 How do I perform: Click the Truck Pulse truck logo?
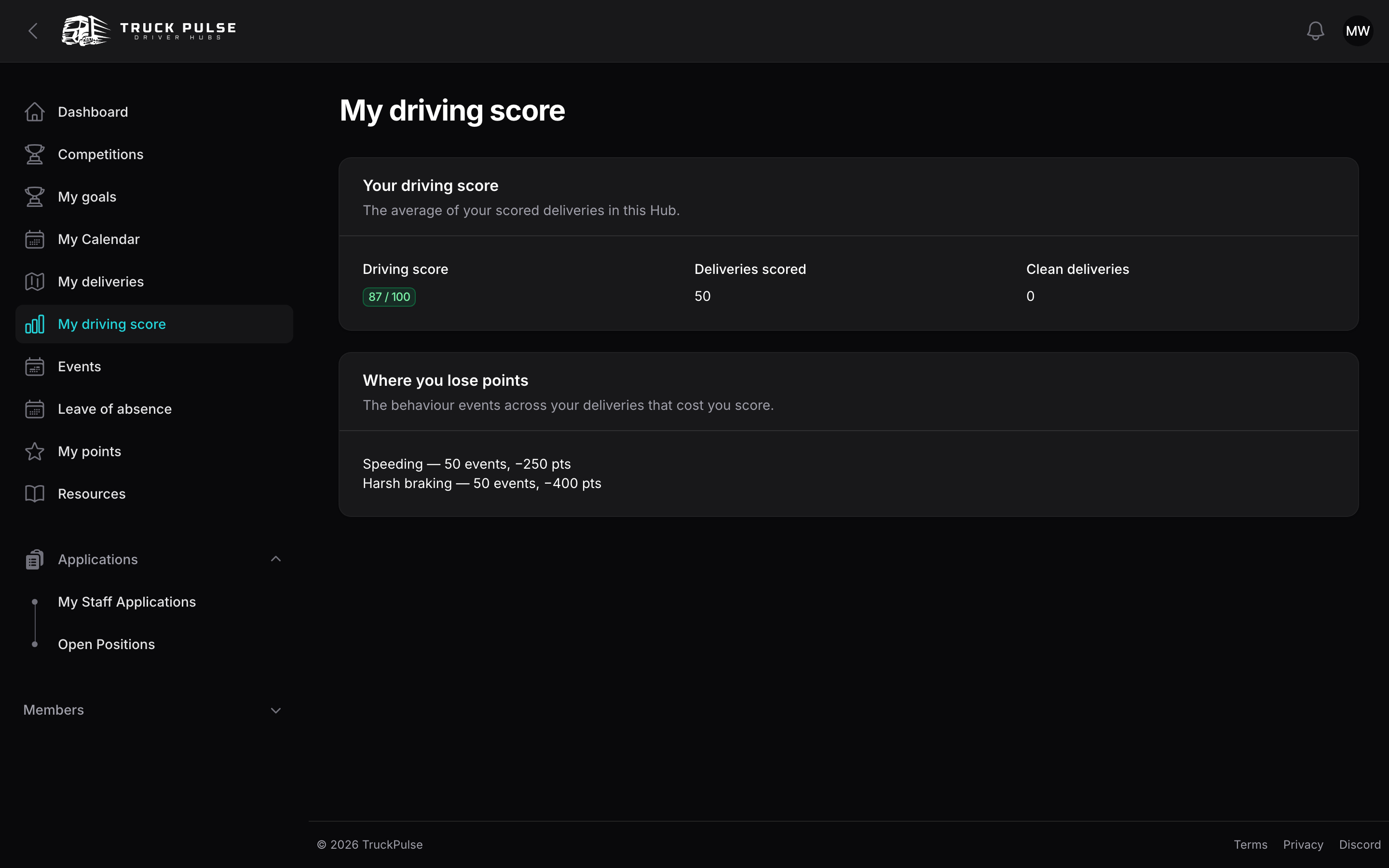86,30
